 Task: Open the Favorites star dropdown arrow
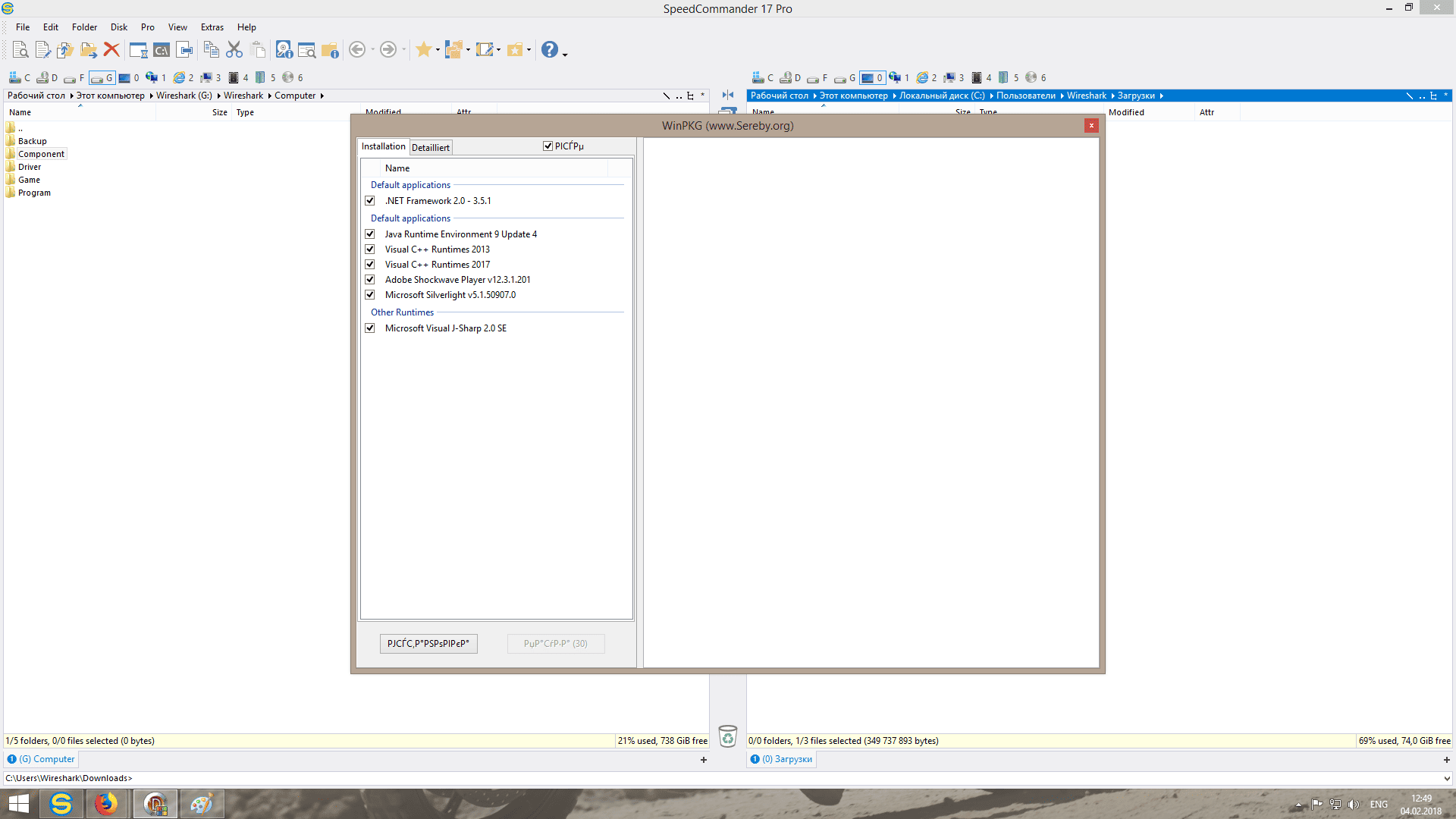[438, 50]
